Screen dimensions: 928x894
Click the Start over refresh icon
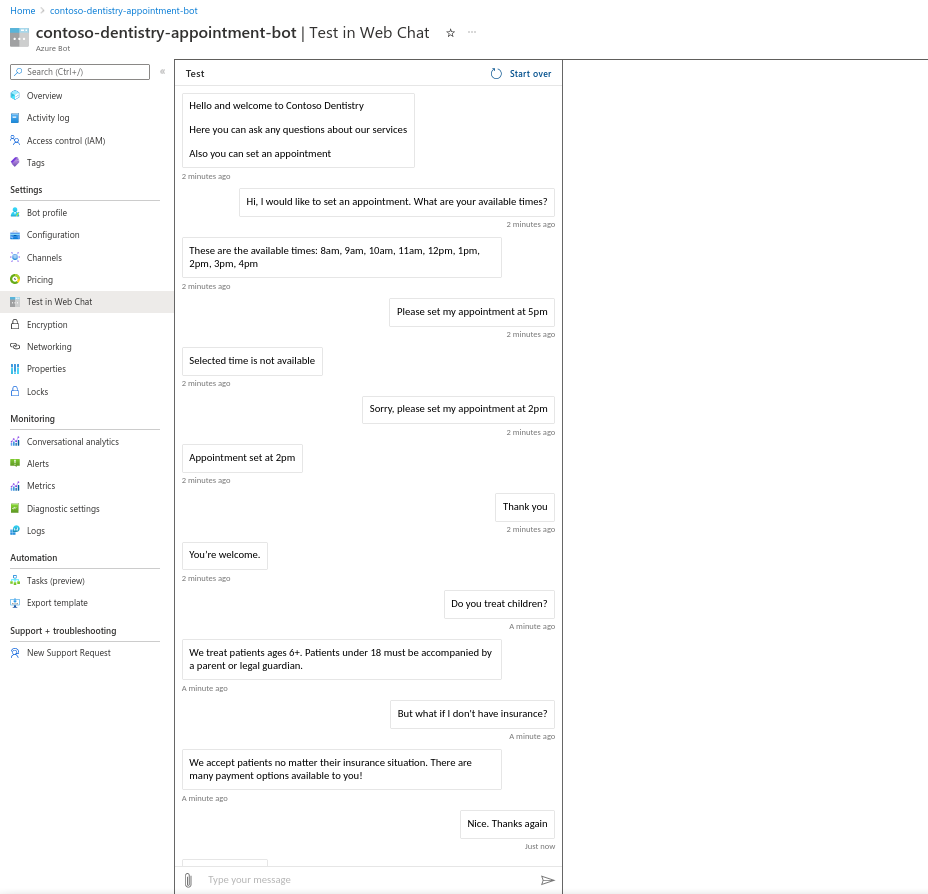tap(496, 73)
